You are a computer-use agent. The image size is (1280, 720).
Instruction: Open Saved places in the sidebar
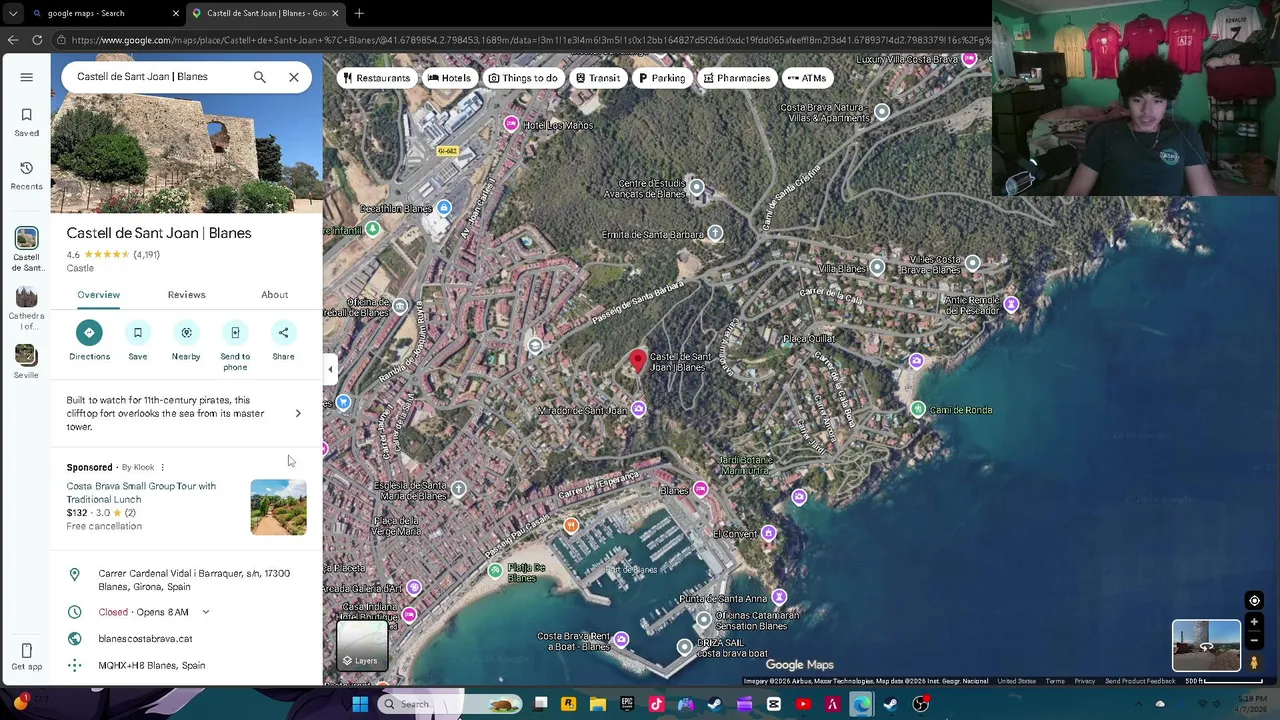point(26,122)
